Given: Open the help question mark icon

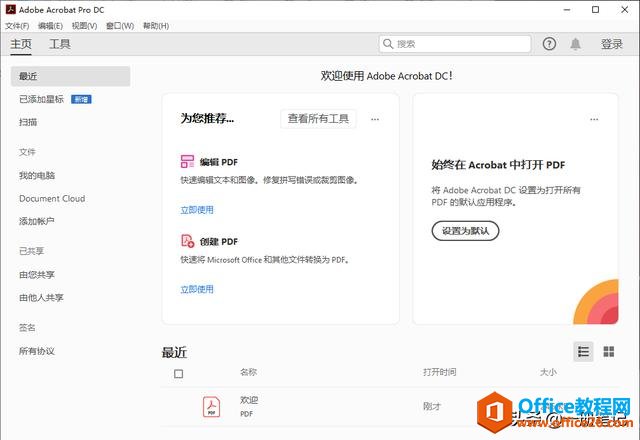Looking at the screenshot, I should [549, 44].
